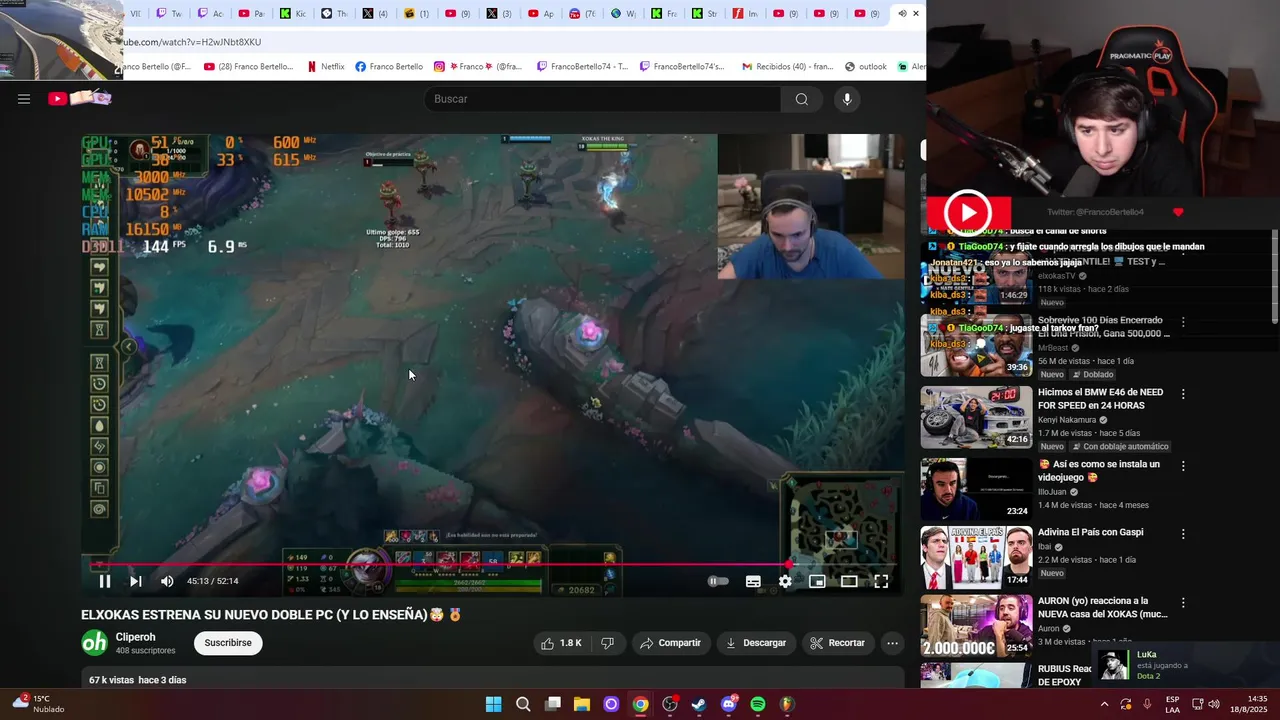Pause the video
This screenshot has width=1280, height=720.
[x=104, y=581]
